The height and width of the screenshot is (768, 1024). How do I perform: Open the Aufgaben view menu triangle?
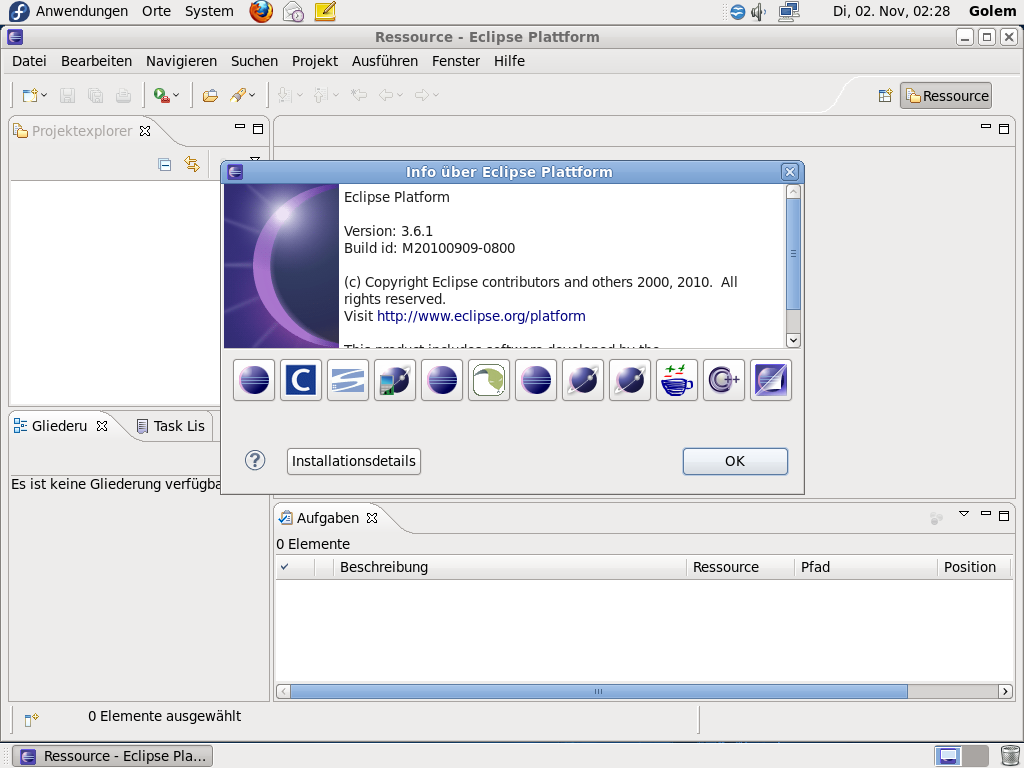964,514
